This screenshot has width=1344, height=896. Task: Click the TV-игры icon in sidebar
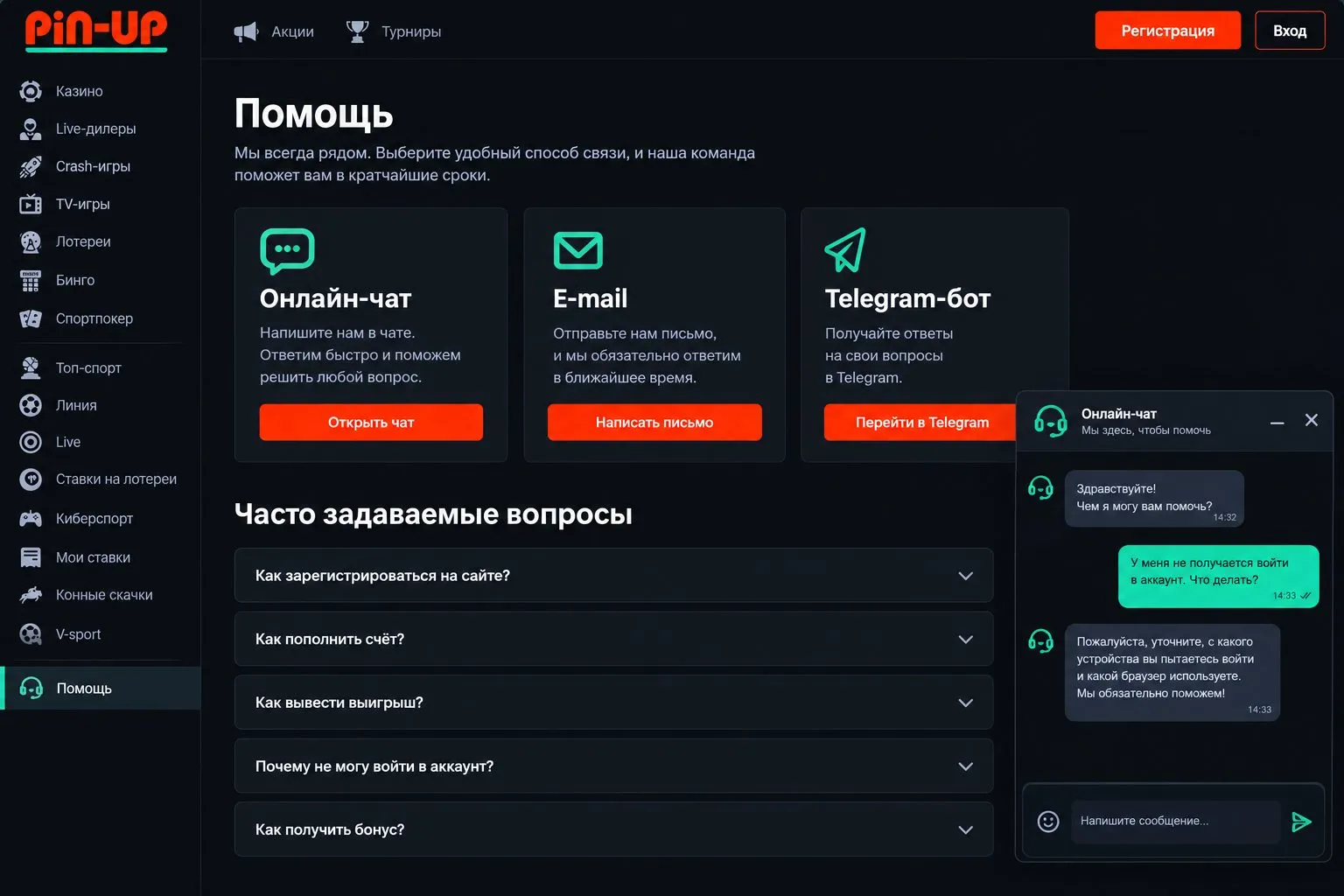point(31,204)
